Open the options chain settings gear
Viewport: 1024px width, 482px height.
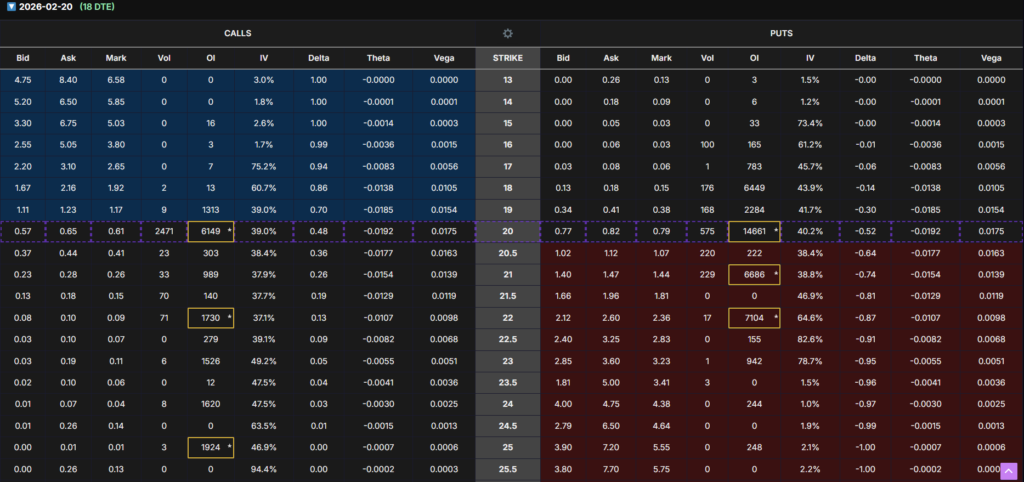coord(508,33)
